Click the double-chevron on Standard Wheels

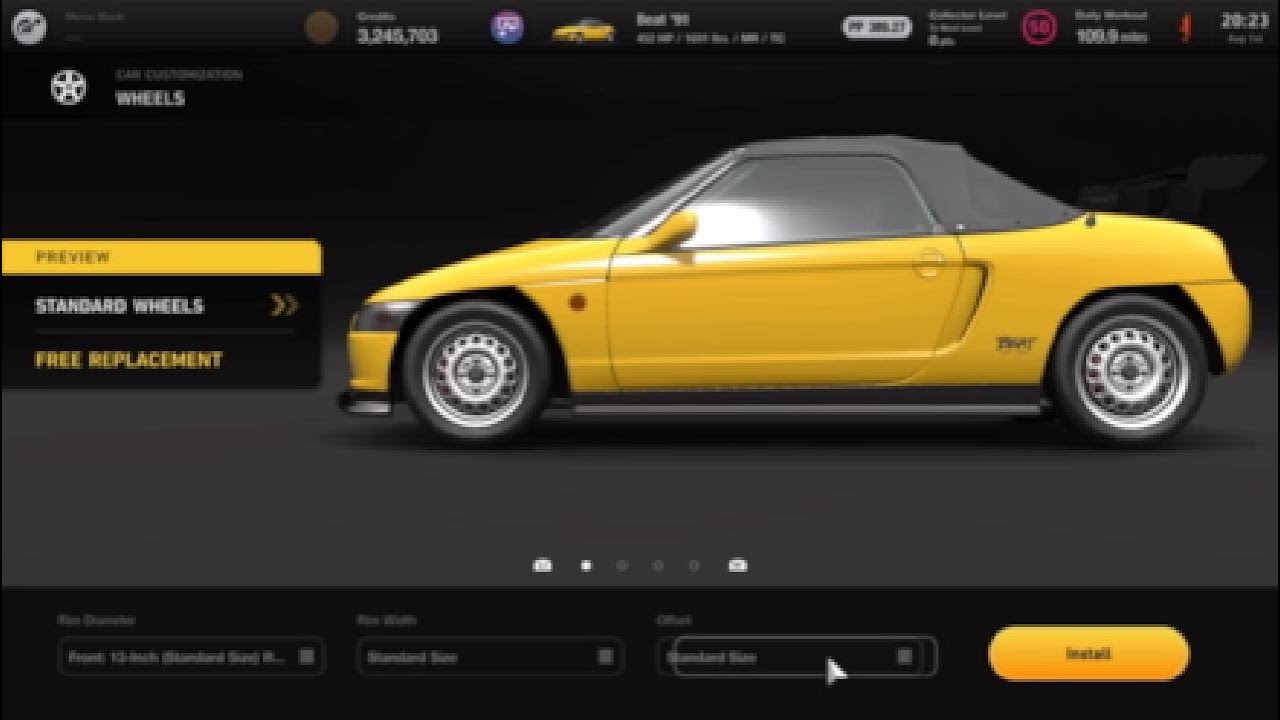(285, 305)
